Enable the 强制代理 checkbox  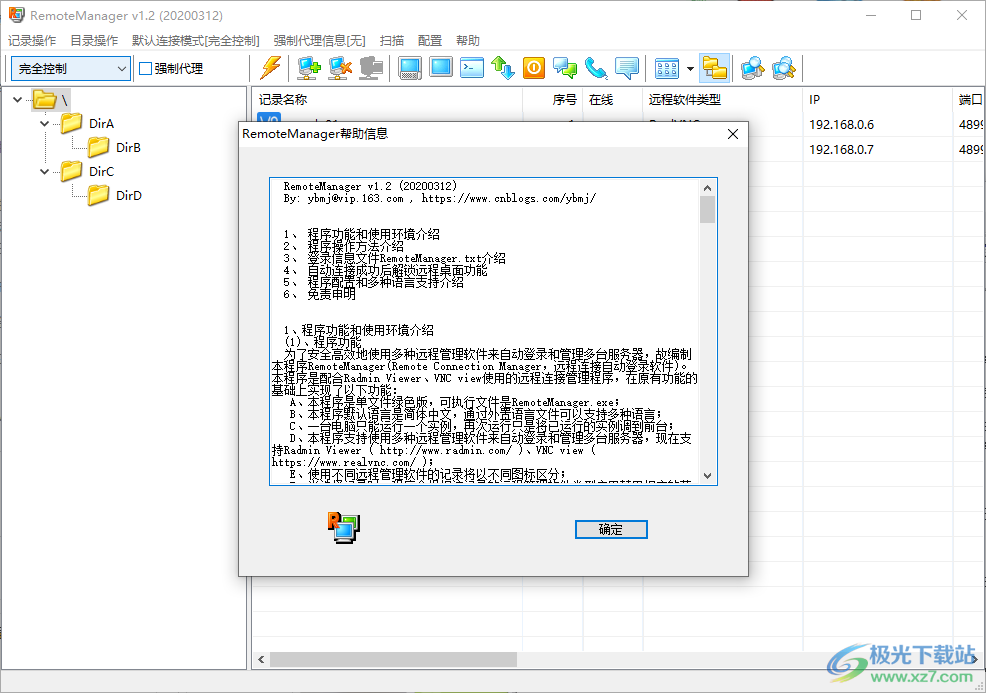point(145,69)
